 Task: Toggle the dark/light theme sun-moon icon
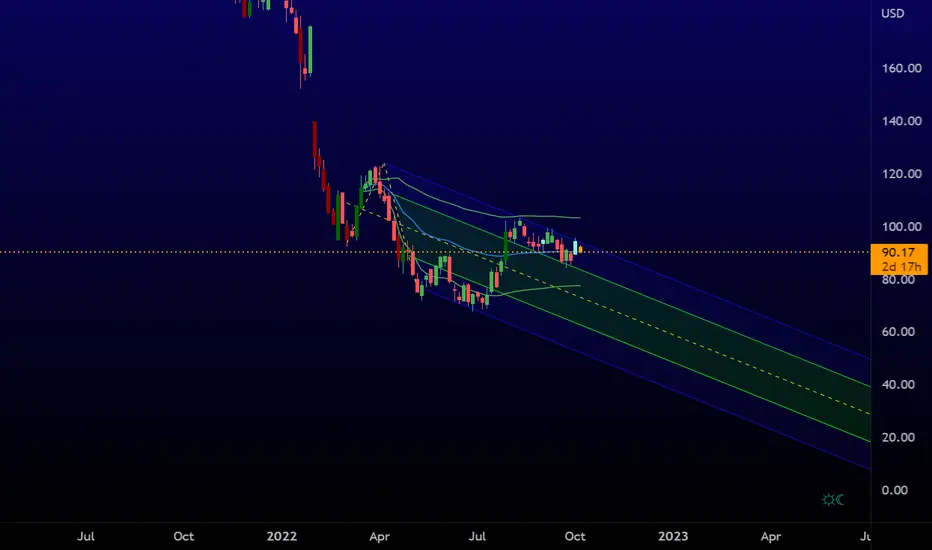[x=833, y=499]
